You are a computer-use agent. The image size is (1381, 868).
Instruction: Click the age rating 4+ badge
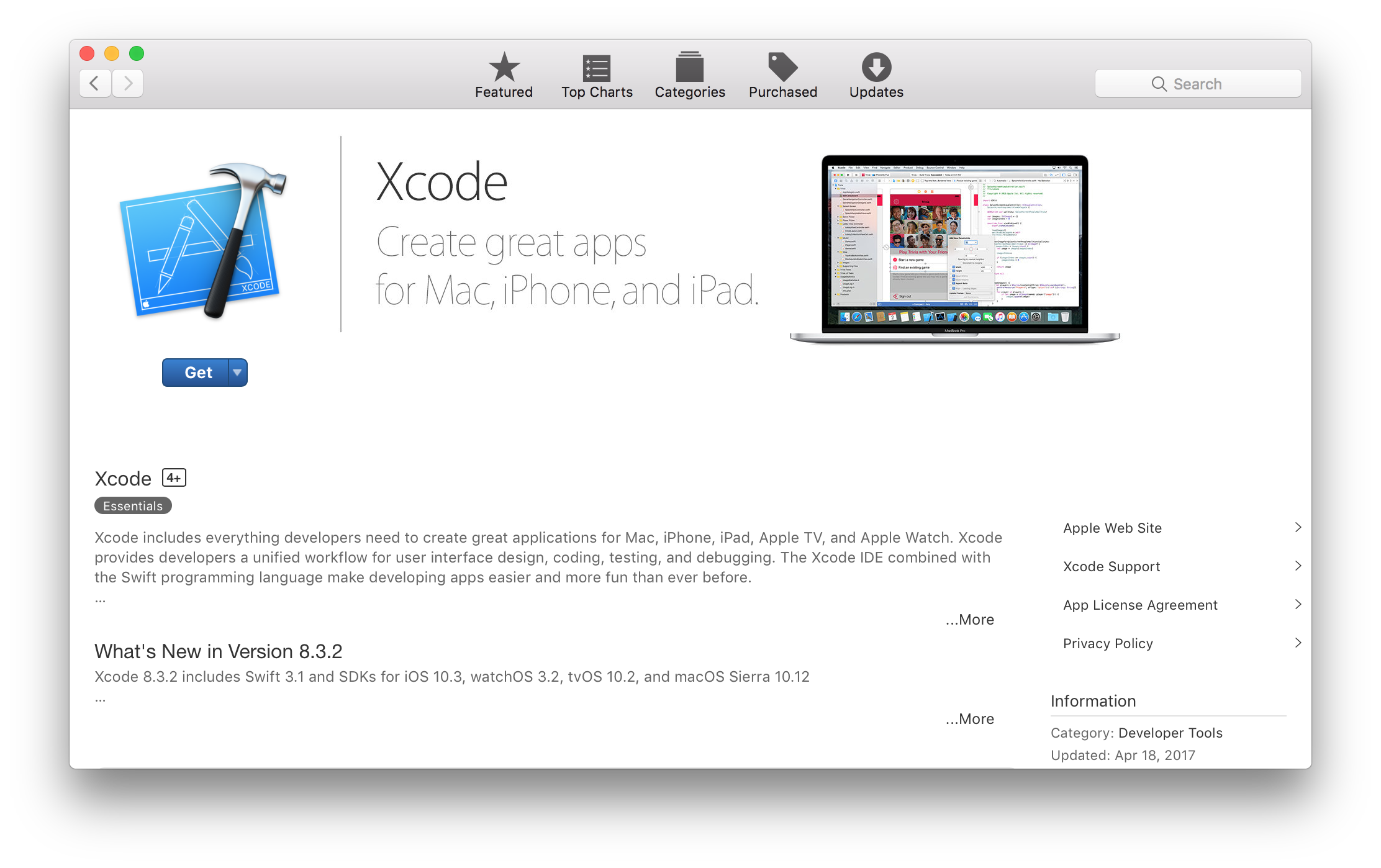tap(174, 477)
